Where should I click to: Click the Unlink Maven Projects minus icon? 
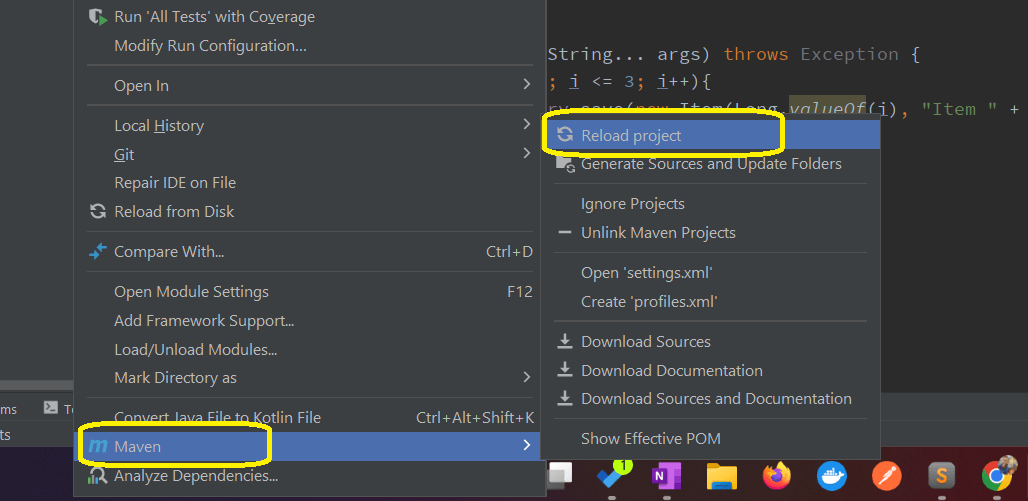click(x=564, y=233)
